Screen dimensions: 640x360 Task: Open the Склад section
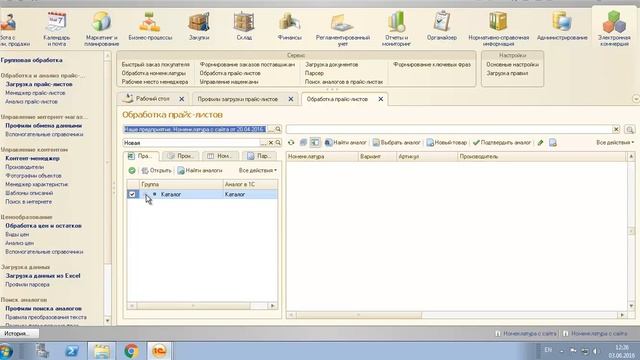click(x=244, y=27)
